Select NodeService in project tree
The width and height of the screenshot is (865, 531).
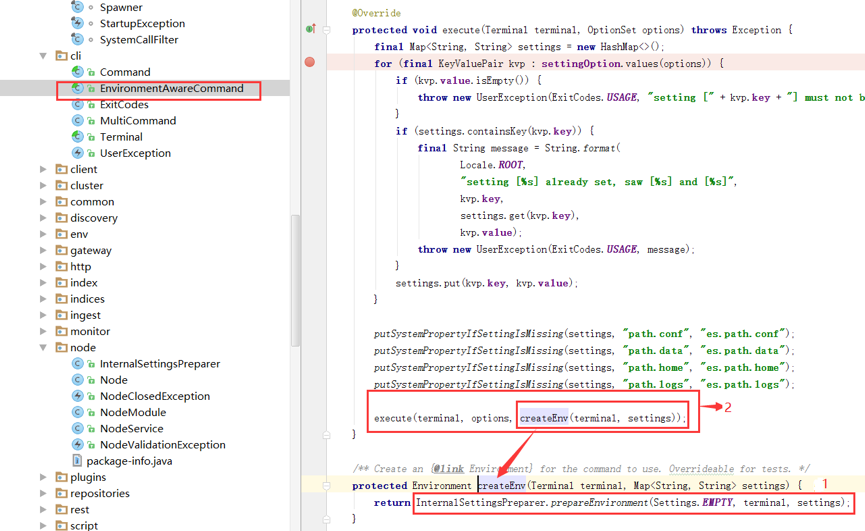pos(131,428)
